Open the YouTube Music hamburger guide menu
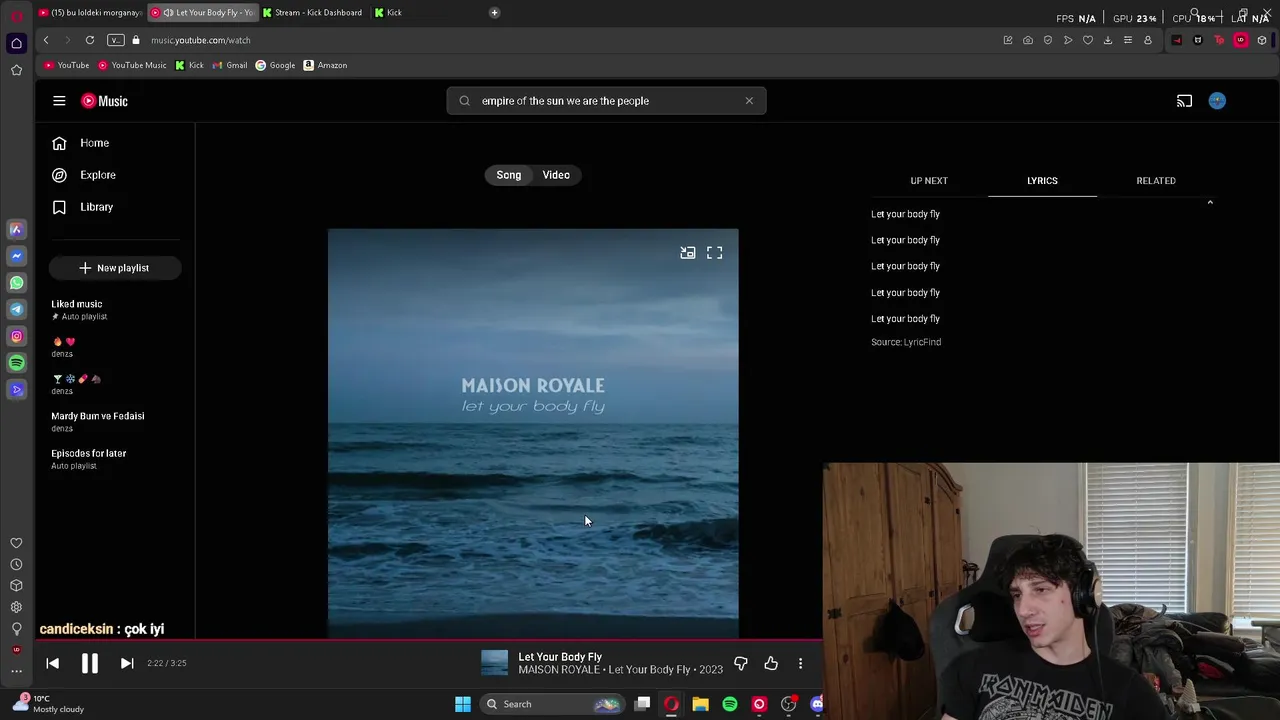Screen dimensions: 1280x720 pos(59,101)
